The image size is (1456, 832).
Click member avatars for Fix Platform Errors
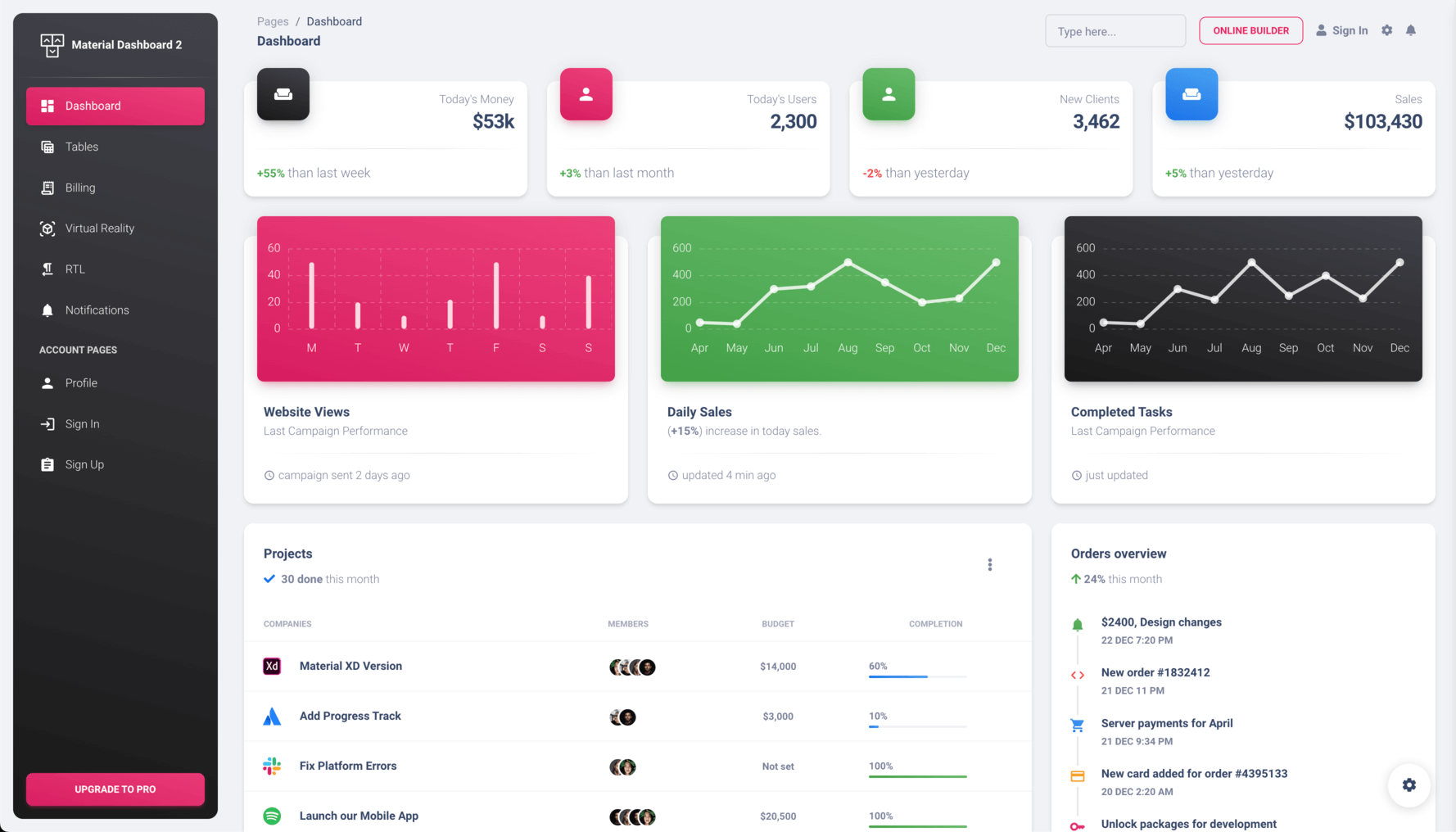click(622, 767)
